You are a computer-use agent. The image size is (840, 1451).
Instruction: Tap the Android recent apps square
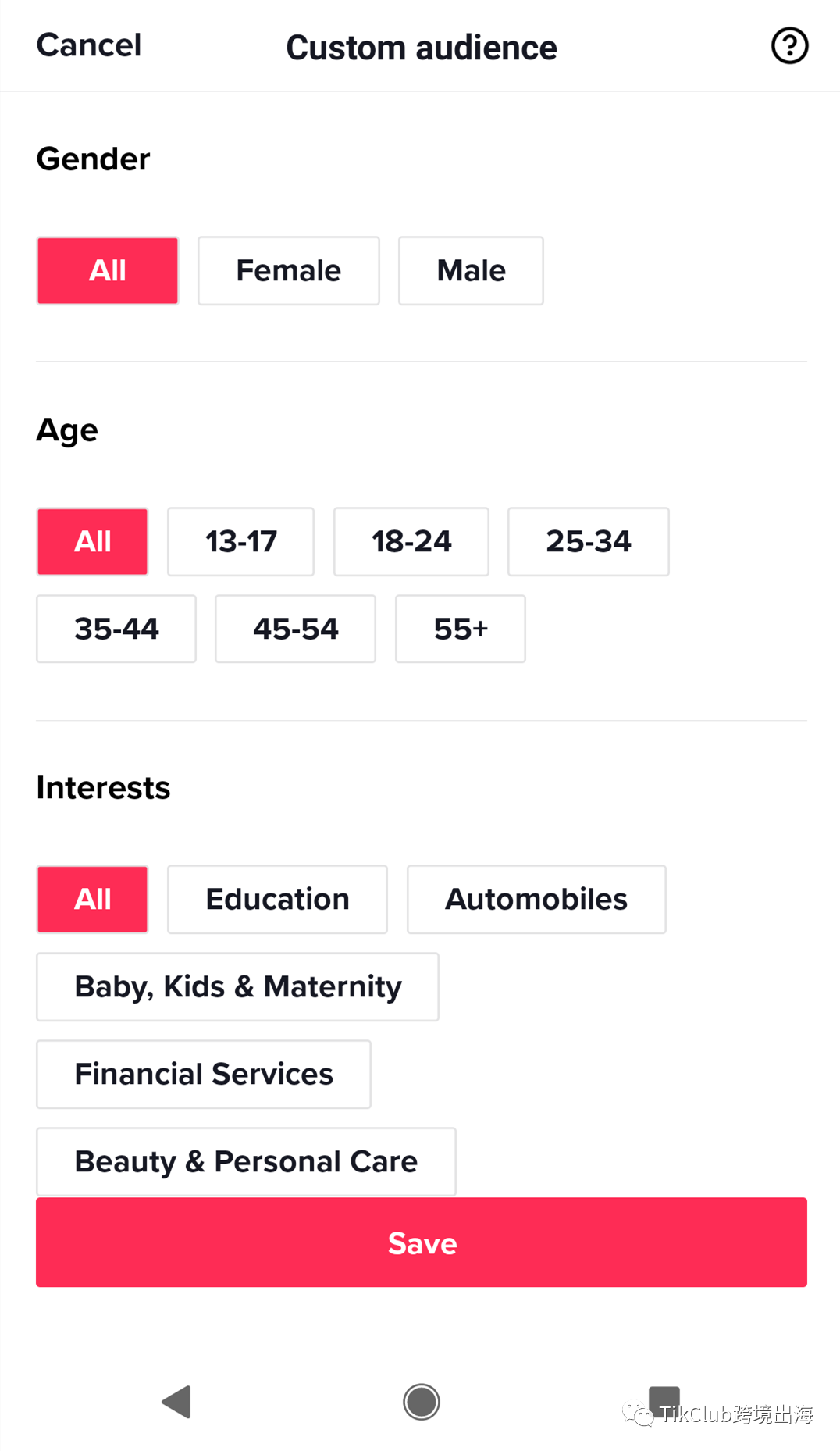664,1399
